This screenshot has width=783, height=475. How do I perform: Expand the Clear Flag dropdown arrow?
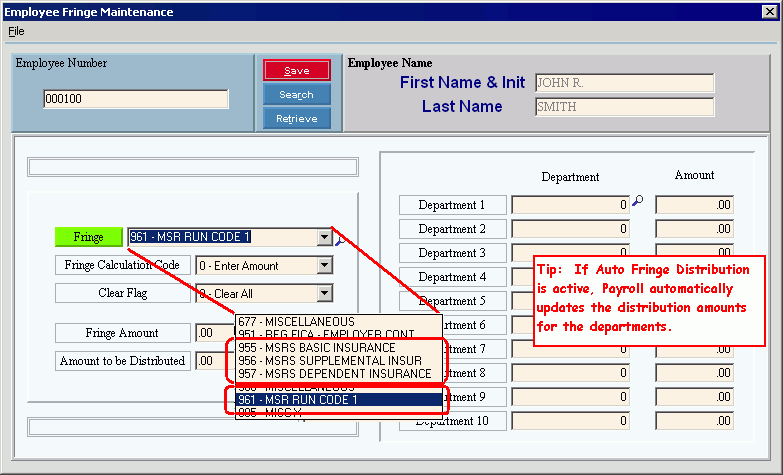(x=323, y=294)
